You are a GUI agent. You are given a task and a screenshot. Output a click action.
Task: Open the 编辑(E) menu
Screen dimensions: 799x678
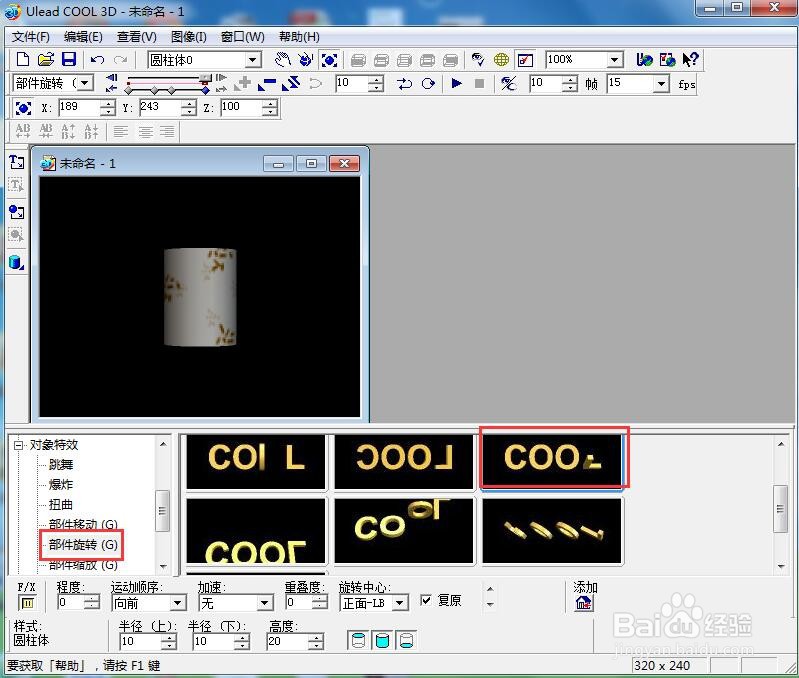coord(84,37)
